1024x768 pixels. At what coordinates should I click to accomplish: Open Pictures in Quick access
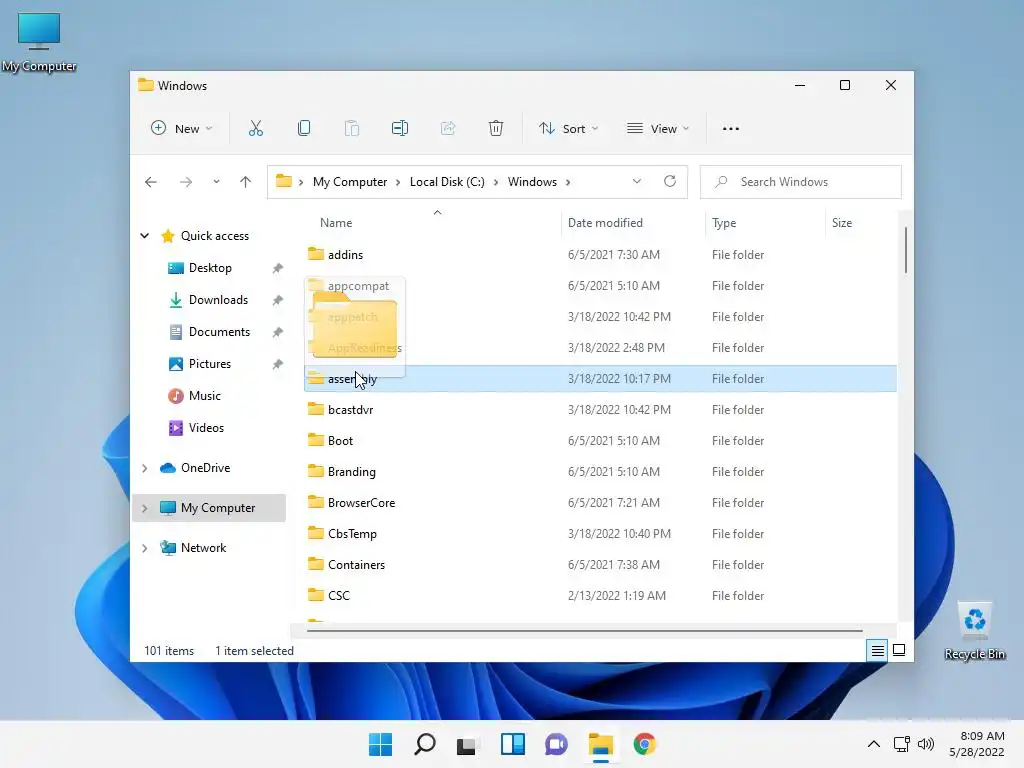210,364
